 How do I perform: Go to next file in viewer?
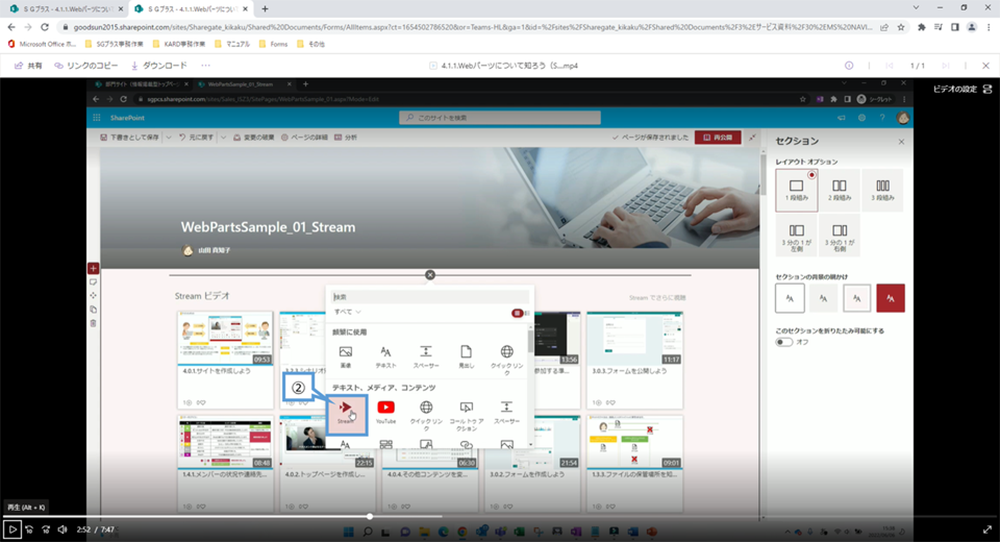[x=946, y=66]
